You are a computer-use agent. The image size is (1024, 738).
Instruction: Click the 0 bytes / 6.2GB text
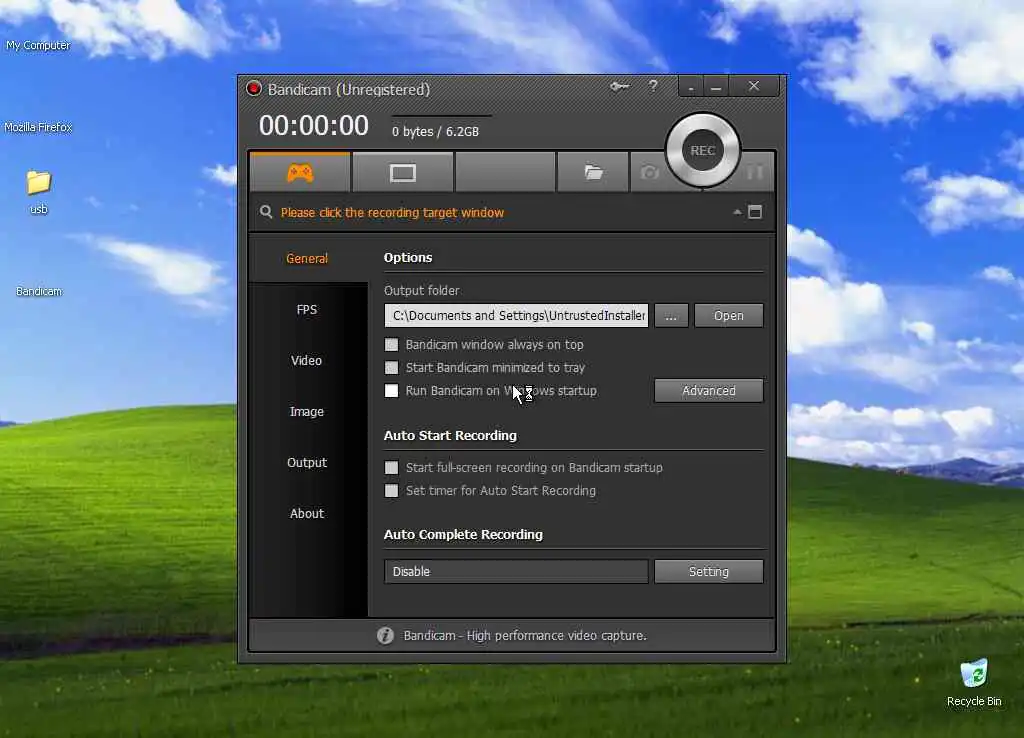tap(435, 131)
